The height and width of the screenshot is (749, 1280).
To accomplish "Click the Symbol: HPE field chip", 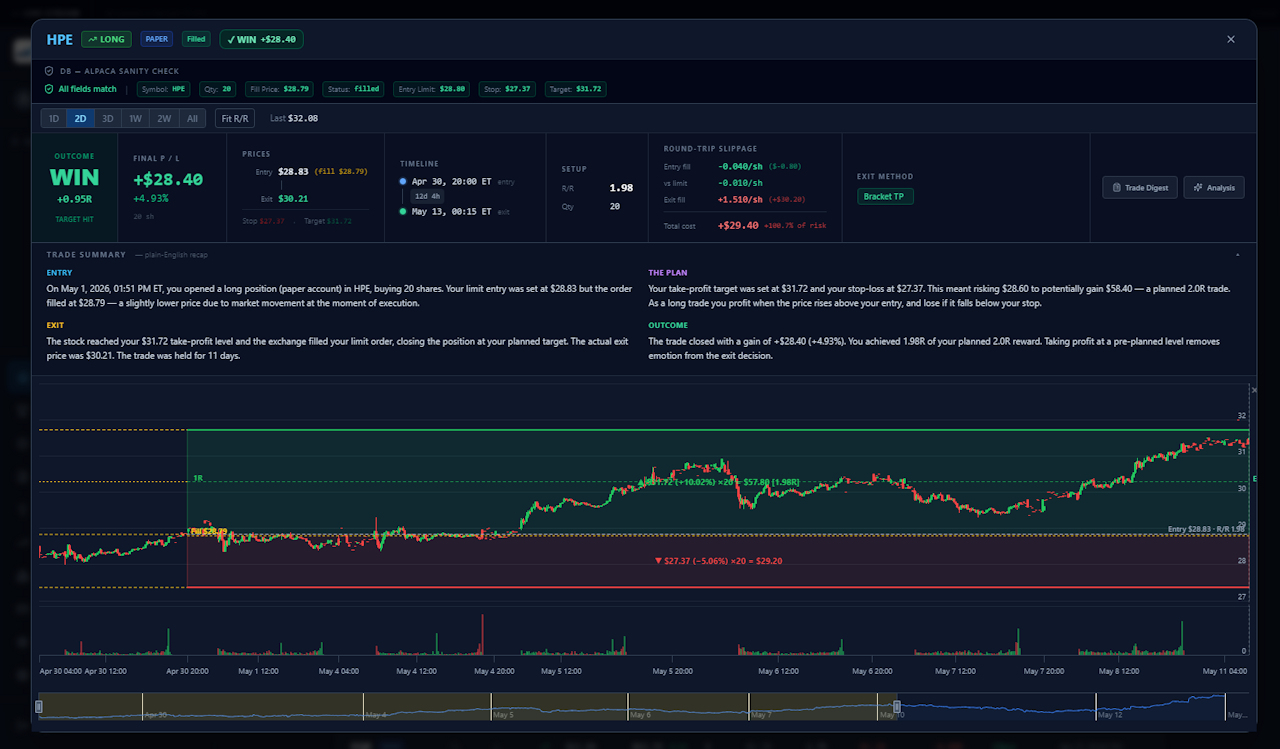I will (163, 89).
